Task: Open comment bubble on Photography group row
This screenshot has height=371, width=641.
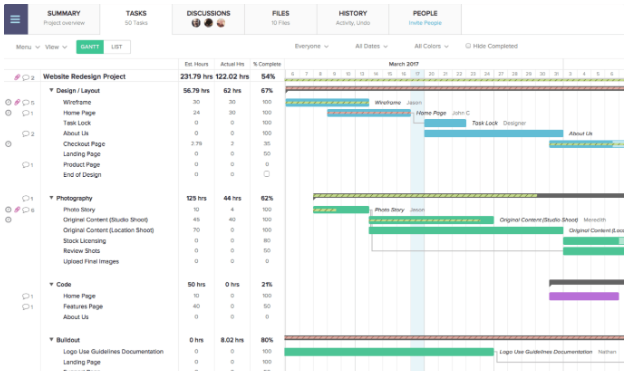Action: pyautogui.click(x=26, y=198)
